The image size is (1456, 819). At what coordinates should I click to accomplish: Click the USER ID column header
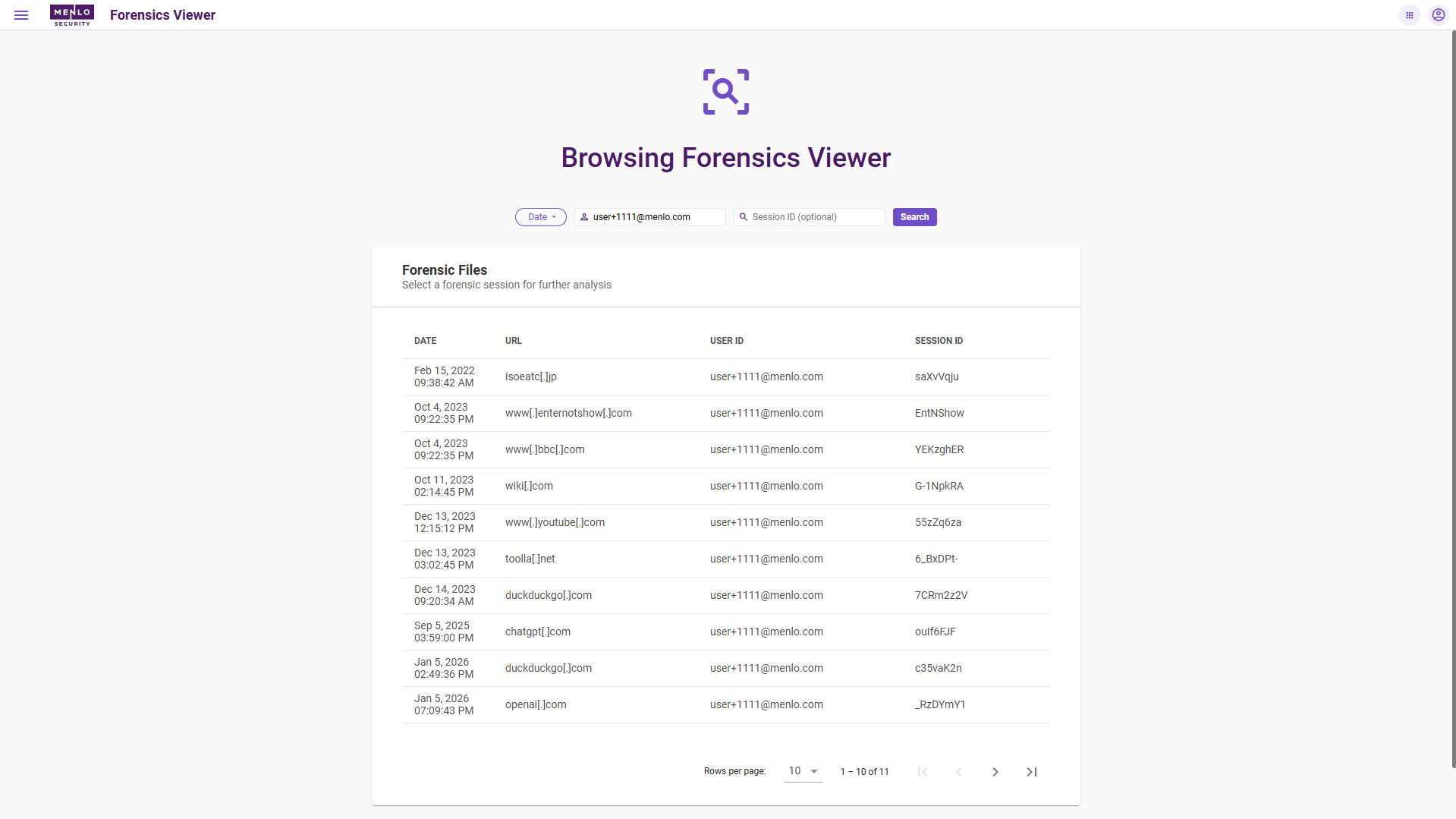tap(727, 341)
